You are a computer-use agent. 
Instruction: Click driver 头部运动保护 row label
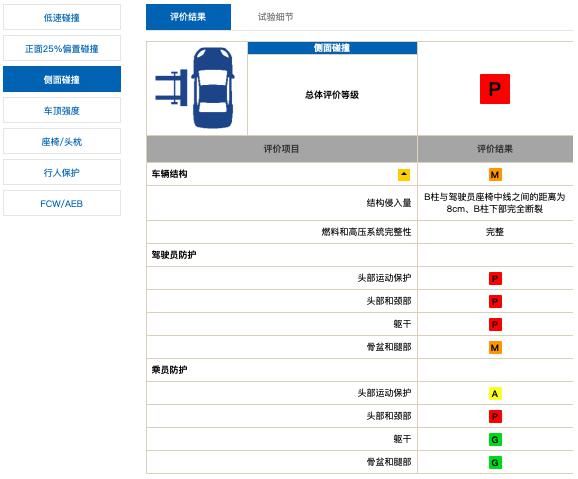pos(384,278)
